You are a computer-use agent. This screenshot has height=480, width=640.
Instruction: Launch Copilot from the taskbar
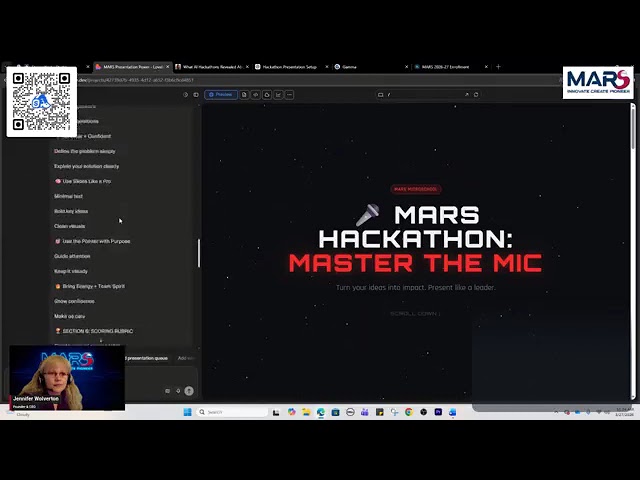pos(291,412)
